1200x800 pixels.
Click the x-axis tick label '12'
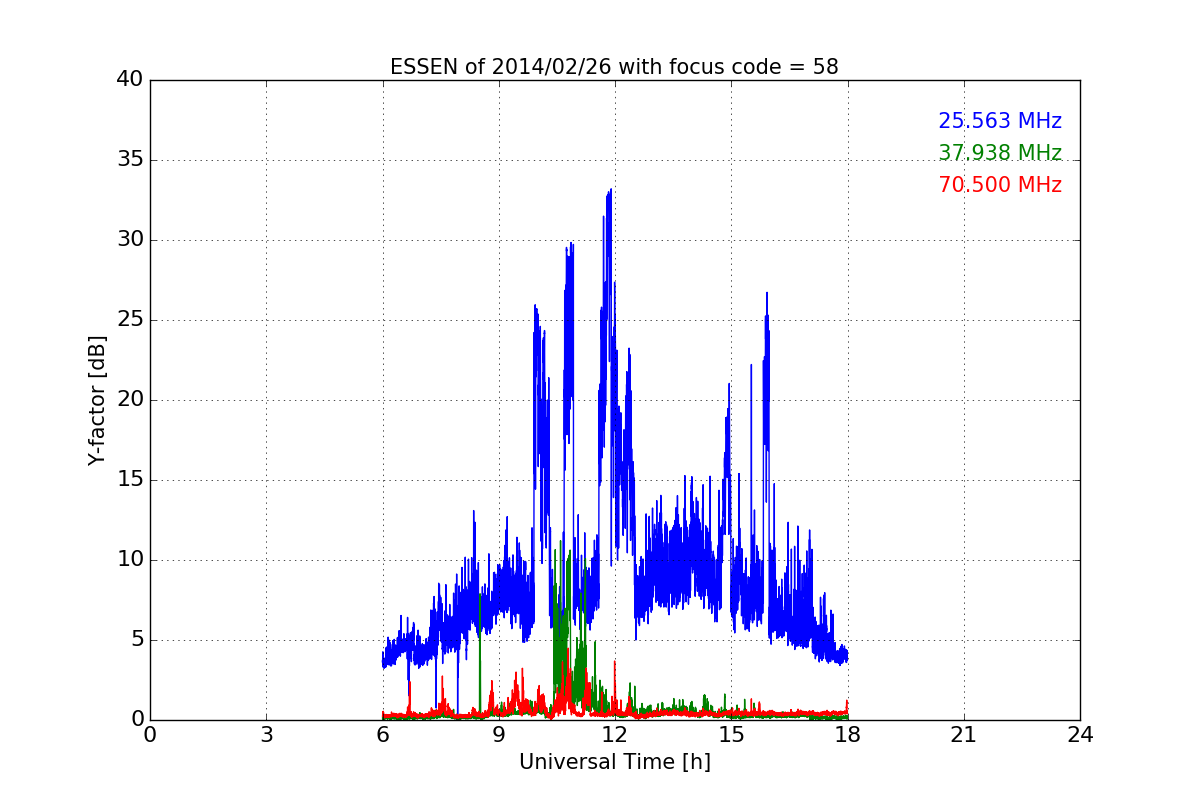click(615, 735)
